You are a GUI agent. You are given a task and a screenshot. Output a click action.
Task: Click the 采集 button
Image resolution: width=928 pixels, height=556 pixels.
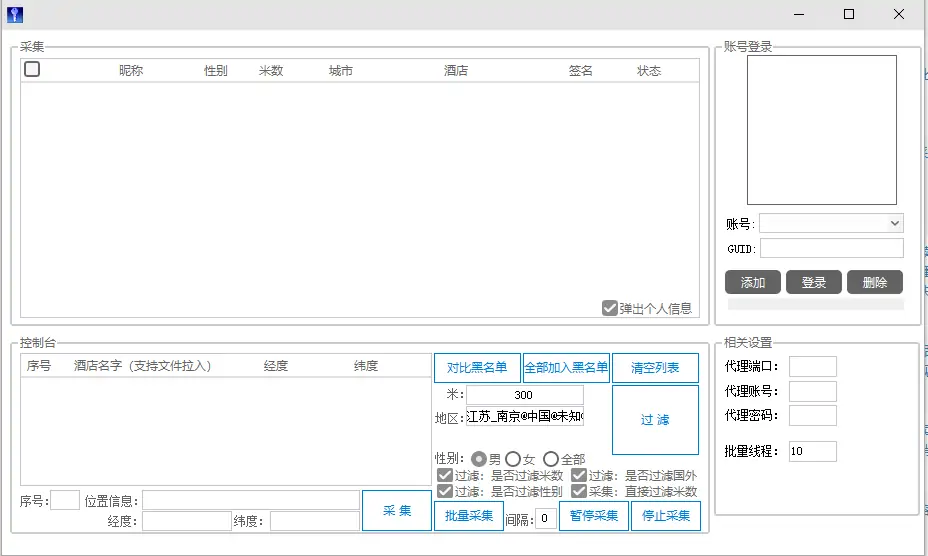(397, 510)
